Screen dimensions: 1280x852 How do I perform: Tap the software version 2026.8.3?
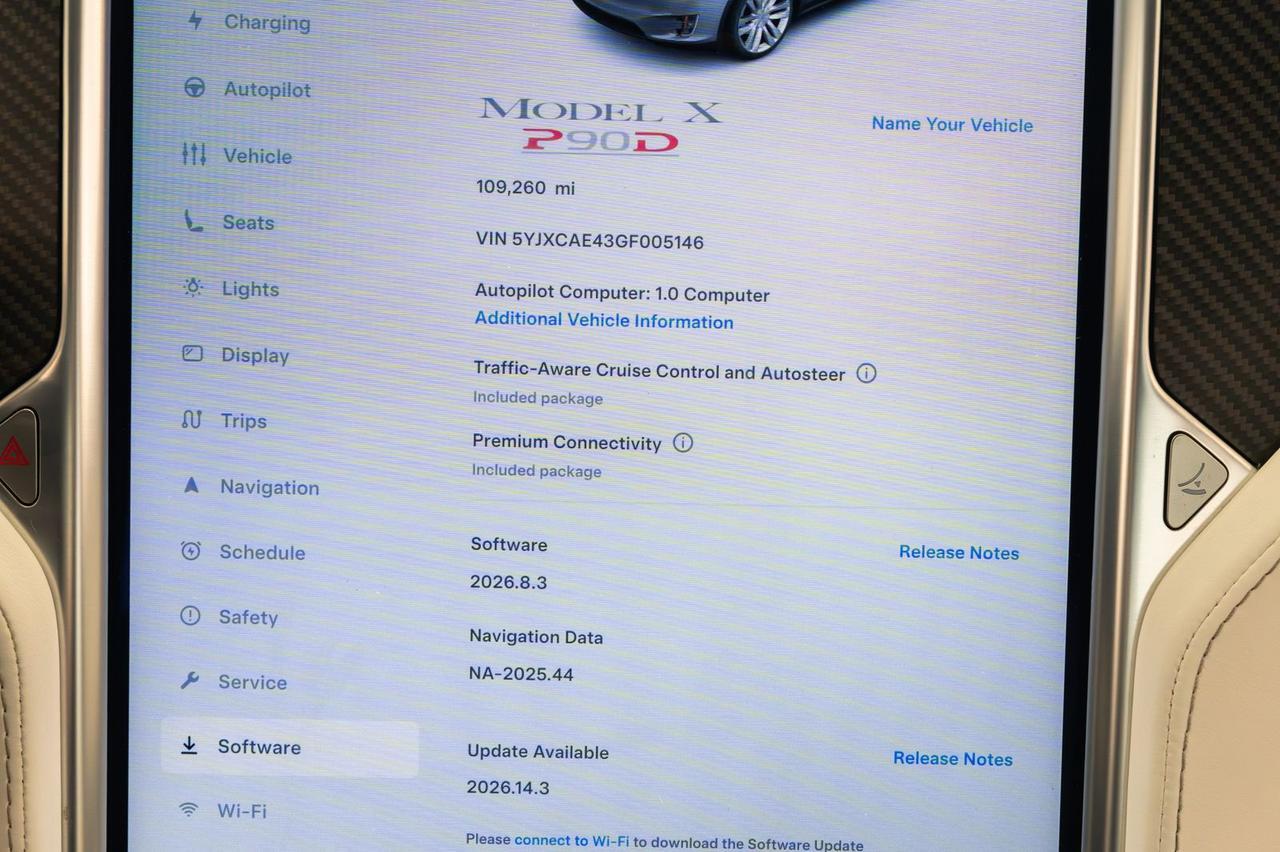[509, 582]
